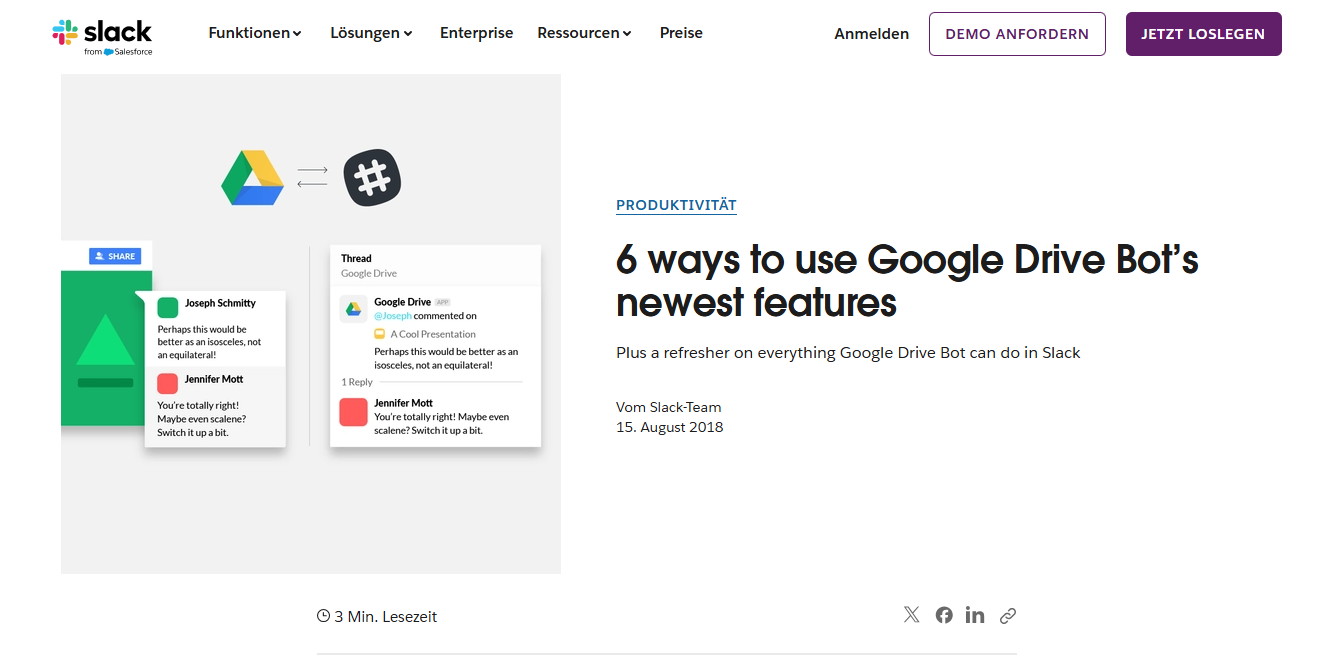Click Anmelden to sign in
This screenshot has width=1322, height=660.
pos(872,34)
